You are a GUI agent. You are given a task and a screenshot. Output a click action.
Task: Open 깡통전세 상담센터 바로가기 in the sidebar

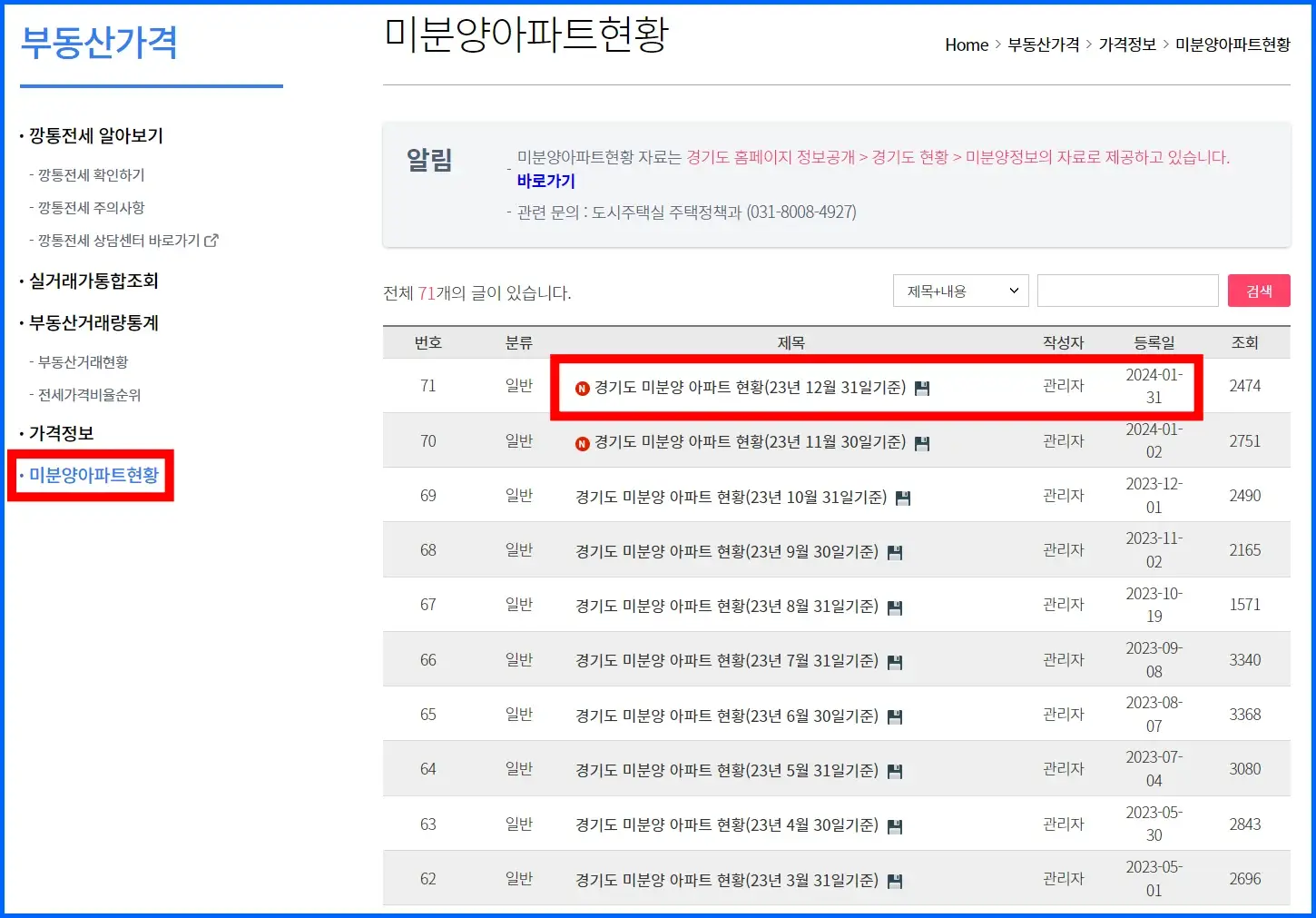click(119, 241)
